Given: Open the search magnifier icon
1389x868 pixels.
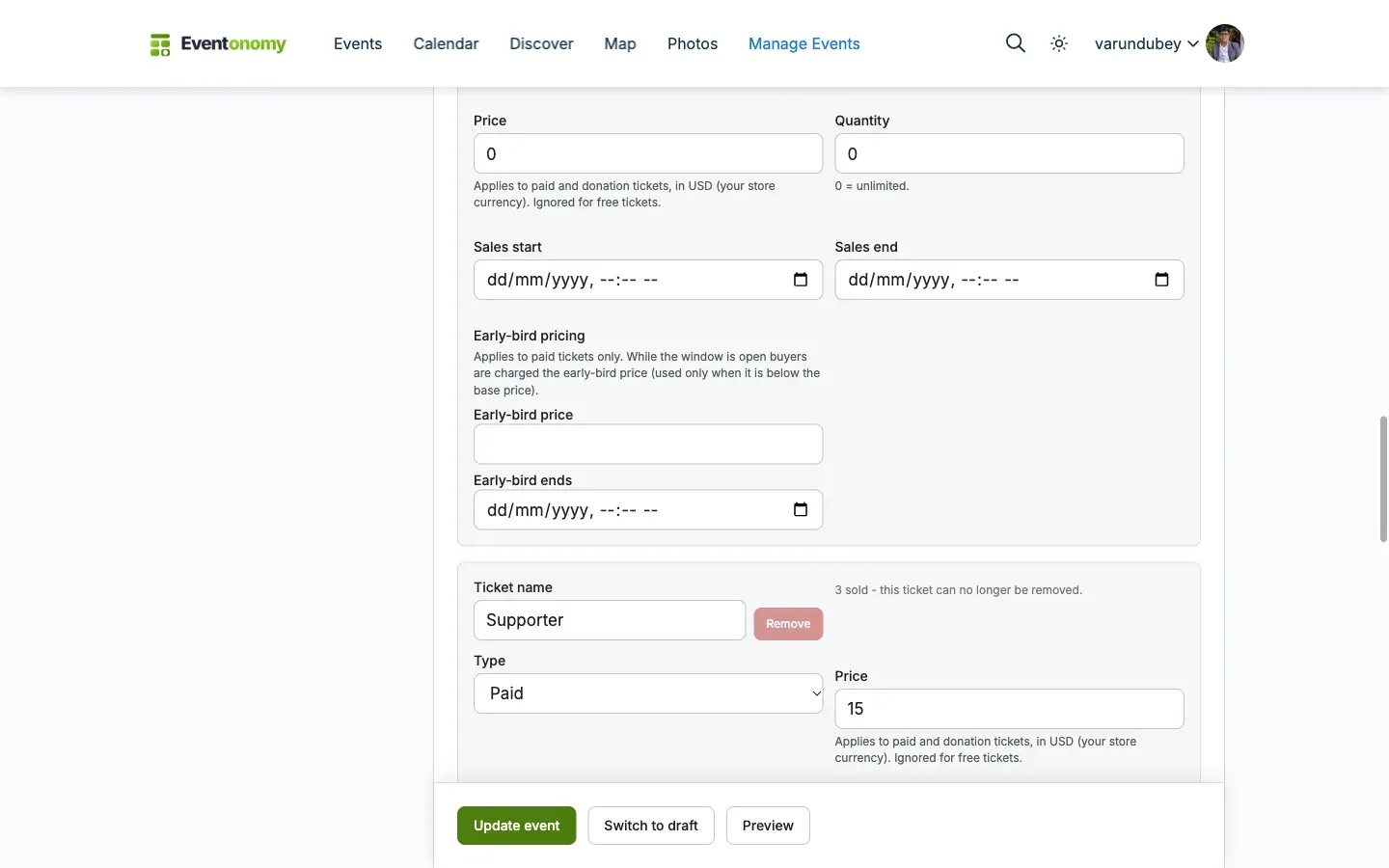Looking at the screenshot, I should coord(1015,43).
